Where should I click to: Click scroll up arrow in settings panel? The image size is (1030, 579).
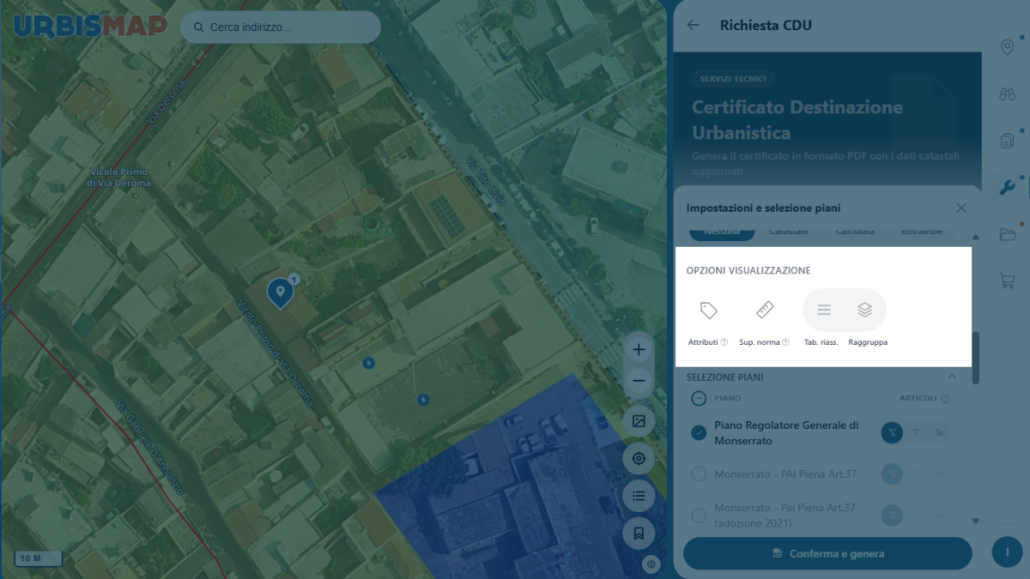coord(975,237)
